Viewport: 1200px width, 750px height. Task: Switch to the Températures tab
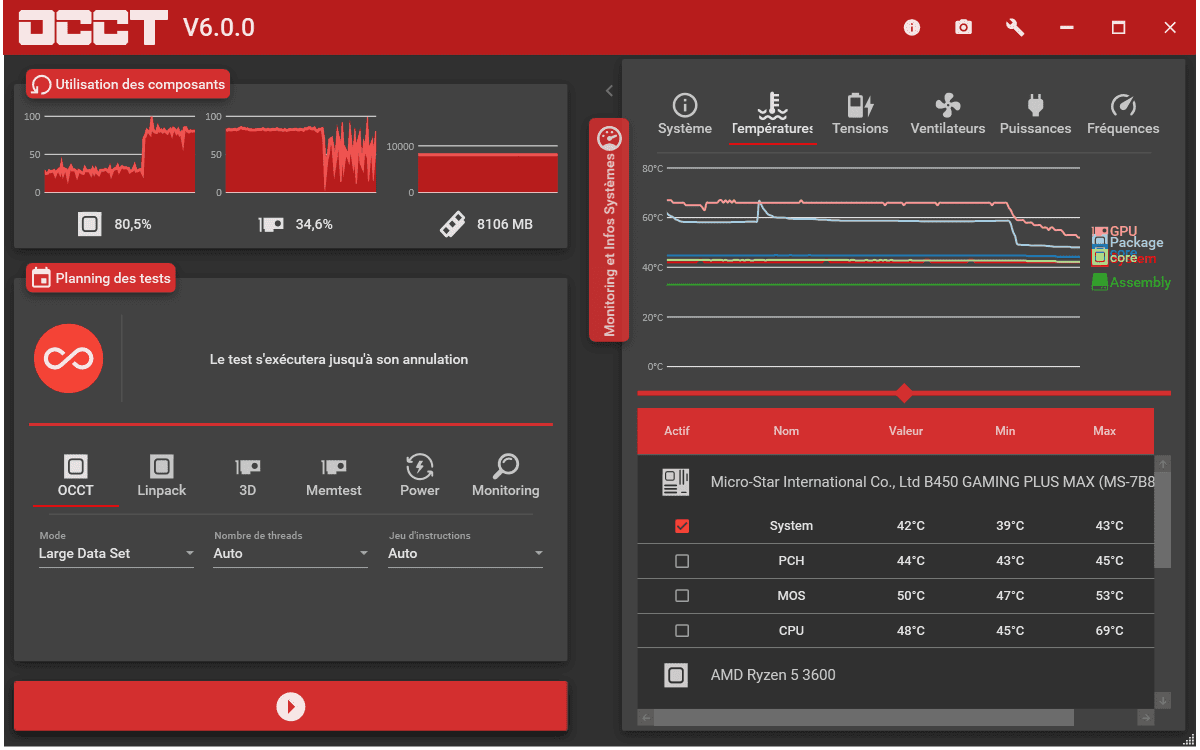(772, 115)
